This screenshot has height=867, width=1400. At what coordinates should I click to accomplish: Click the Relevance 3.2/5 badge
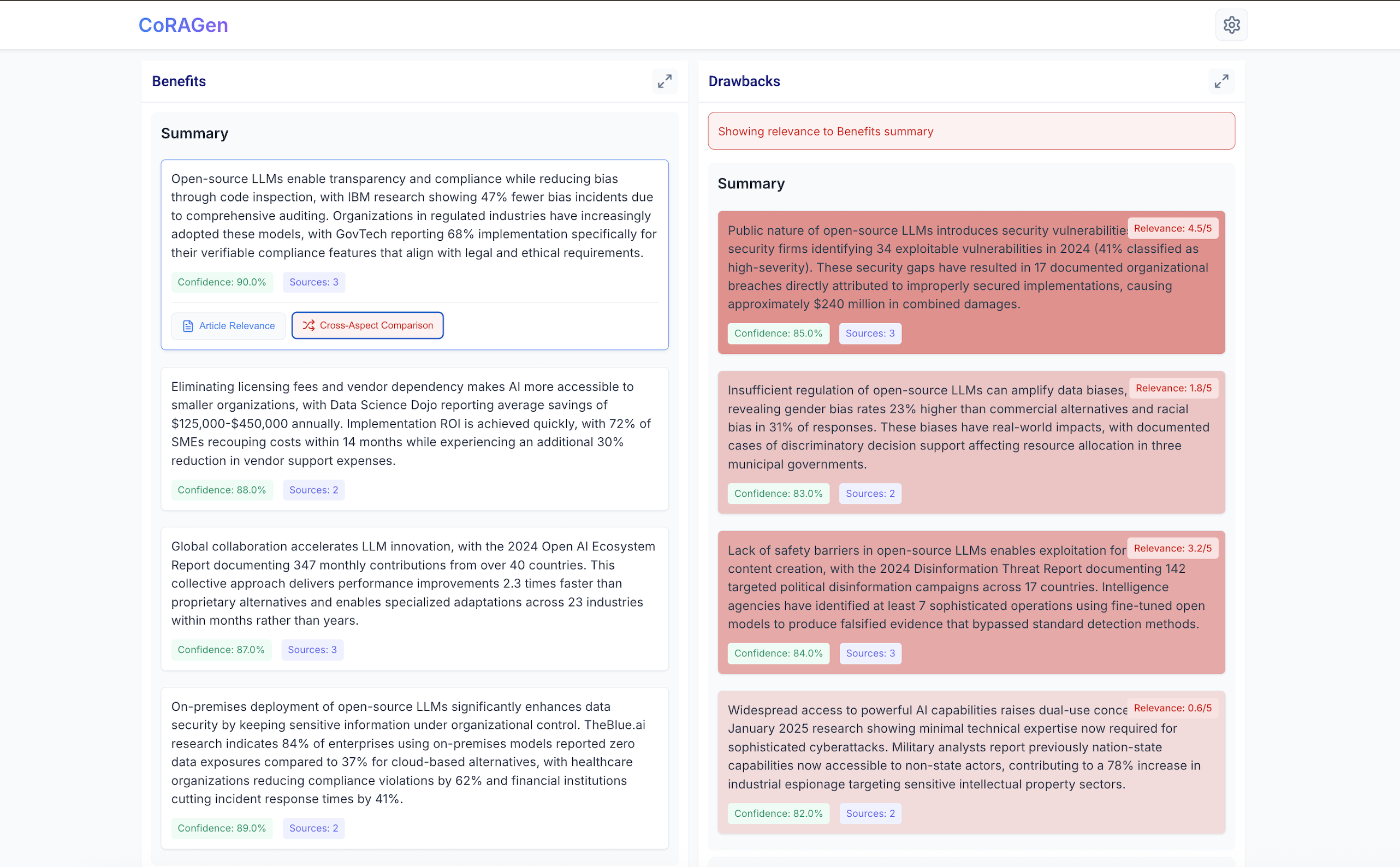pos(1172,548)
